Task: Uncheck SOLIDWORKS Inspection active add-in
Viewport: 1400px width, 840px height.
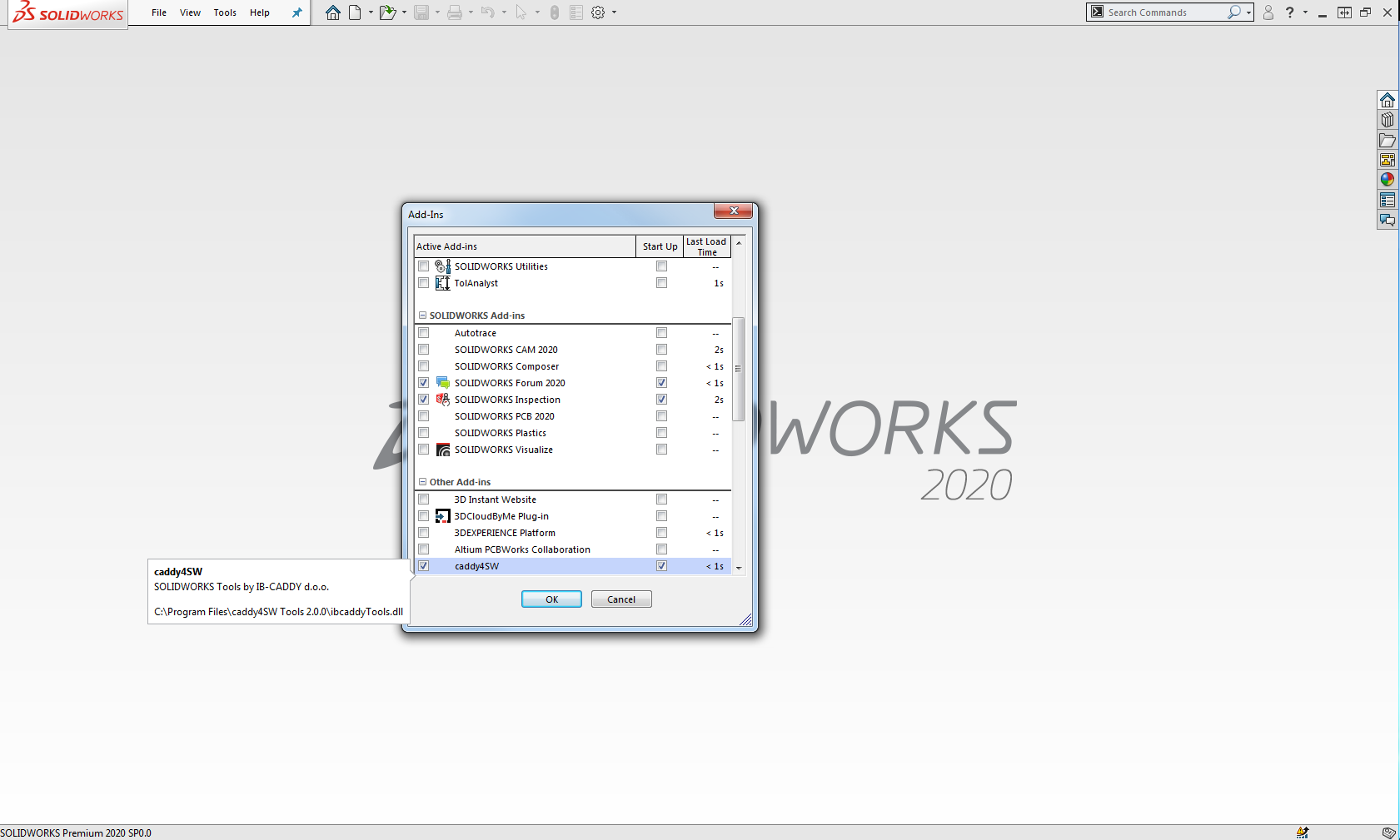Action: click(x=424, y=400)
